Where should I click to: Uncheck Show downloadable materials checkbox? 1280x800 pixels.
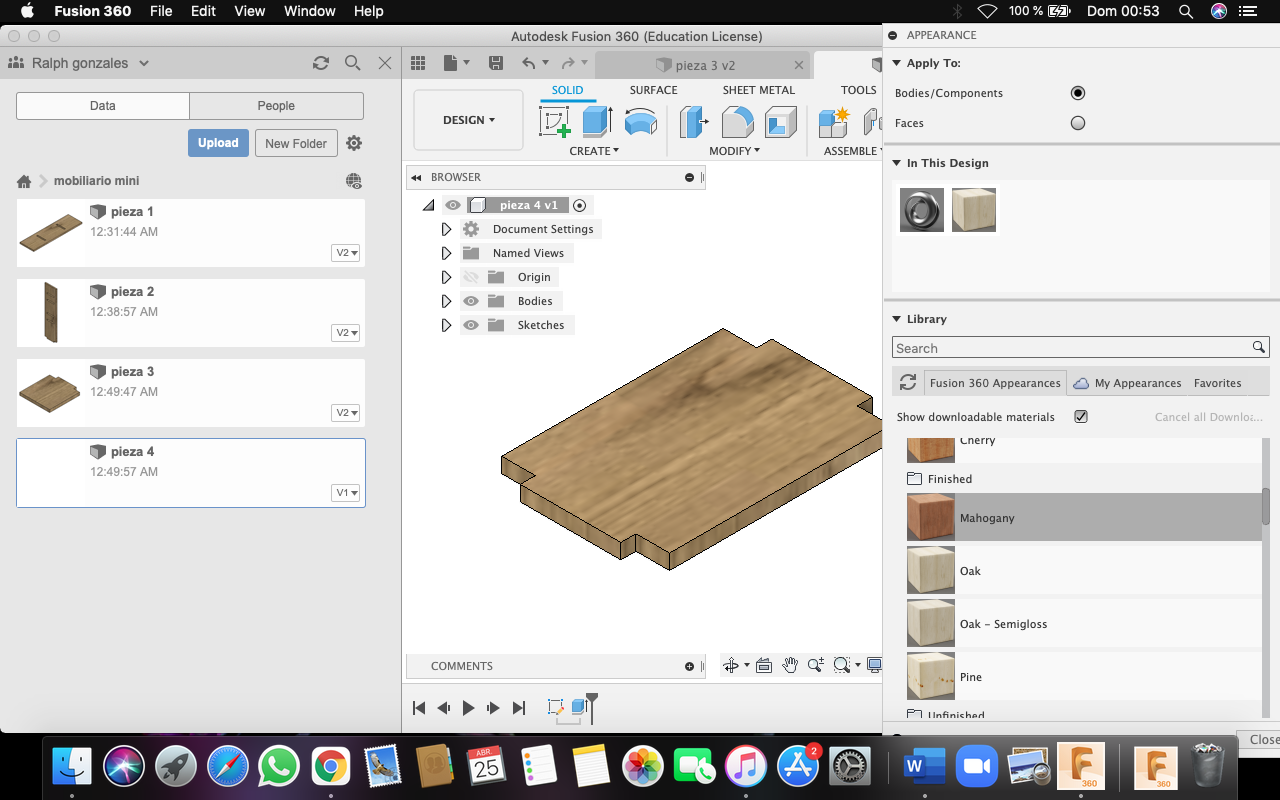(1081, 417)
